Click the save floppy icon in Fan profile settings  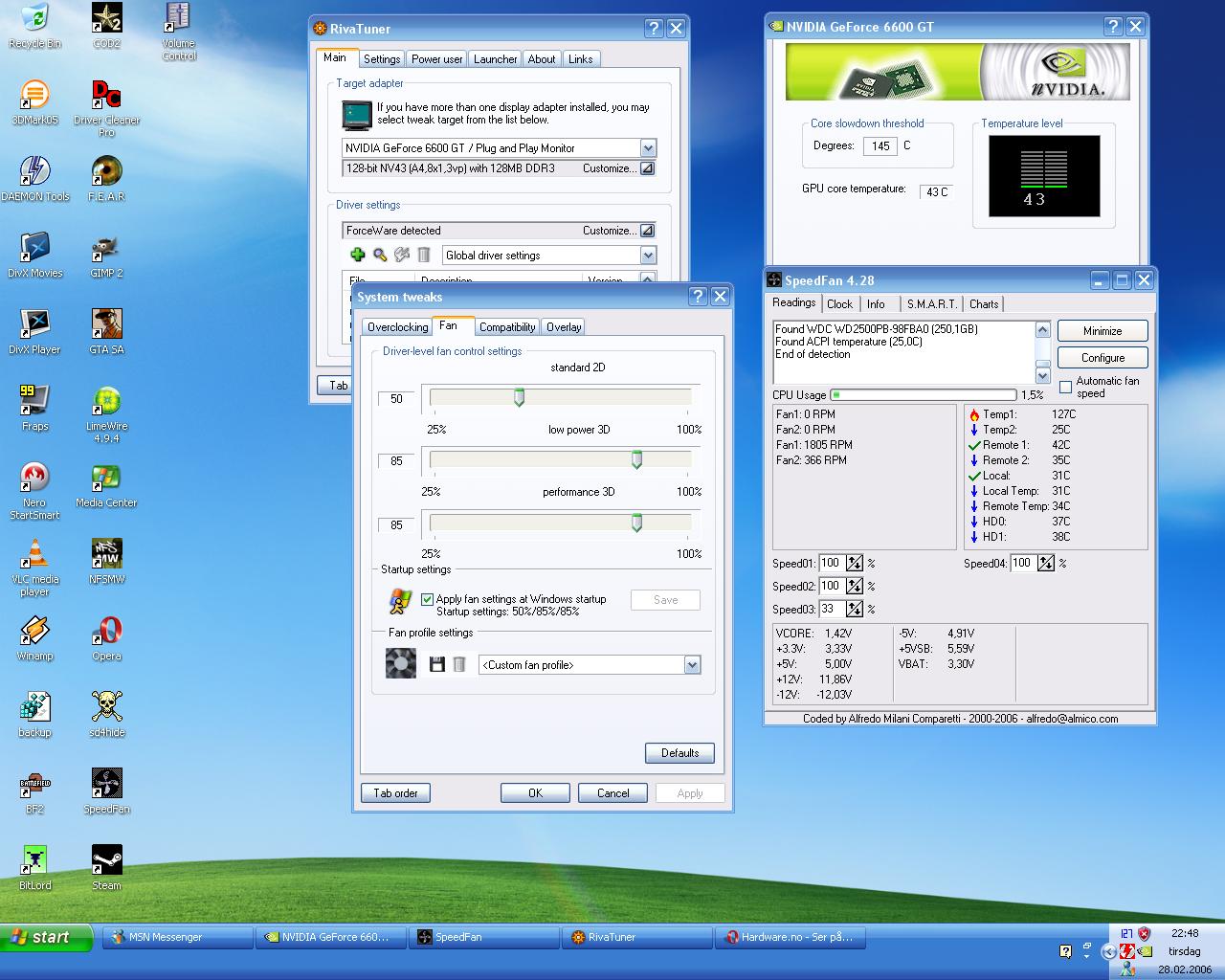(437, 664)
